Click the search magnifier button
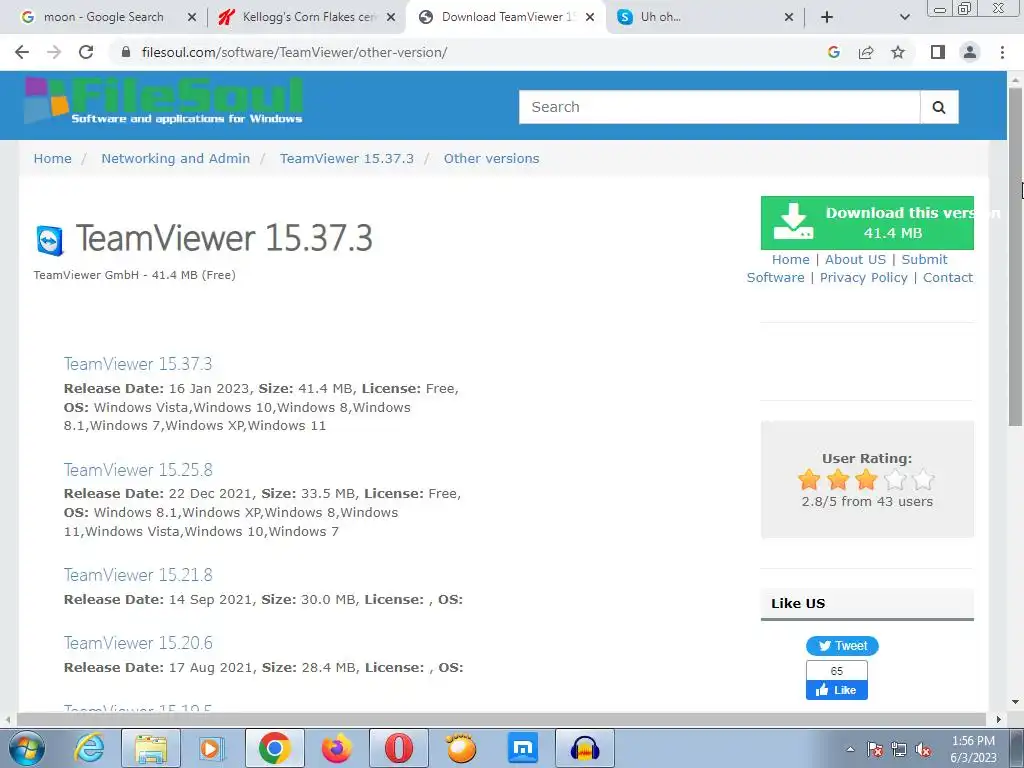 pyautogui.click(x=938, y=107)
